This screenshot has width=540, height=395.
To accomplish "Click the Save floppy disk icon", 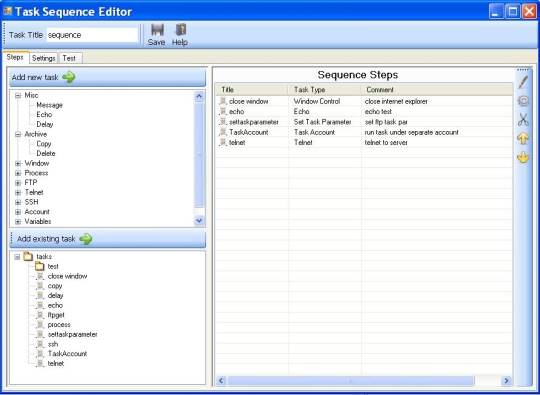I will point(157,30).
